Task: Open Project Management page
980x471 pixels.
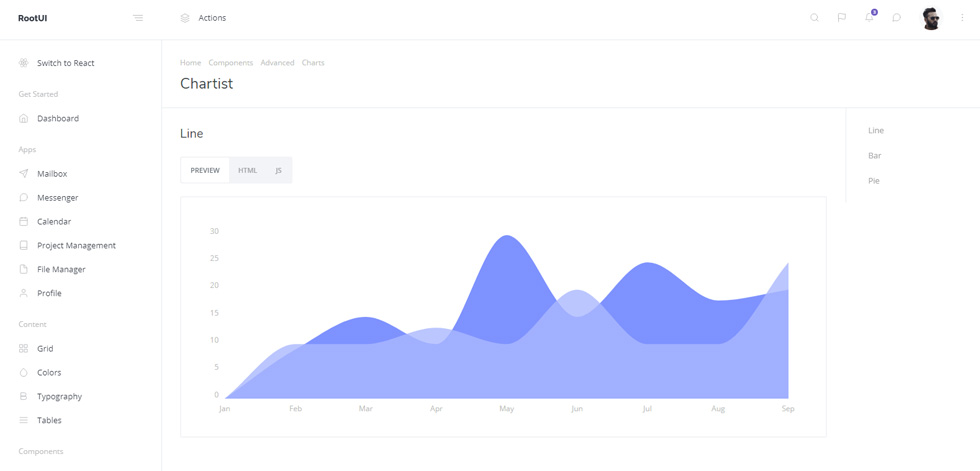Action: coord(76,245)
